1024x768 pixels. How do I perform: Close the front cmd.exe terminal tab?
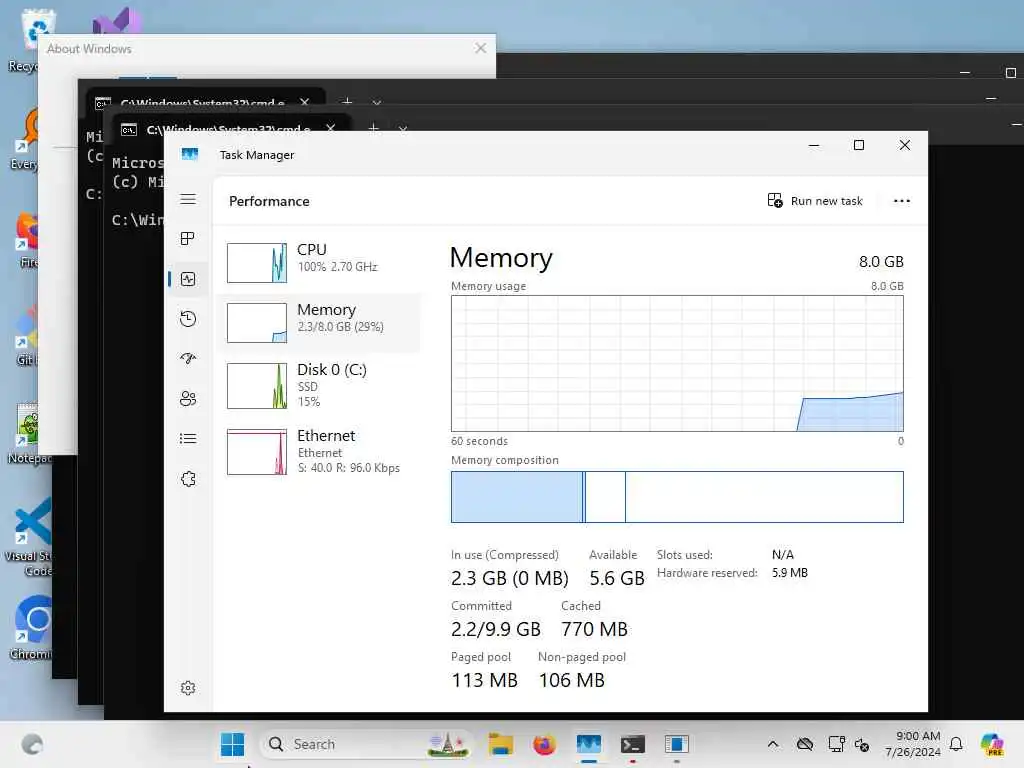click(x=330, y=128)
